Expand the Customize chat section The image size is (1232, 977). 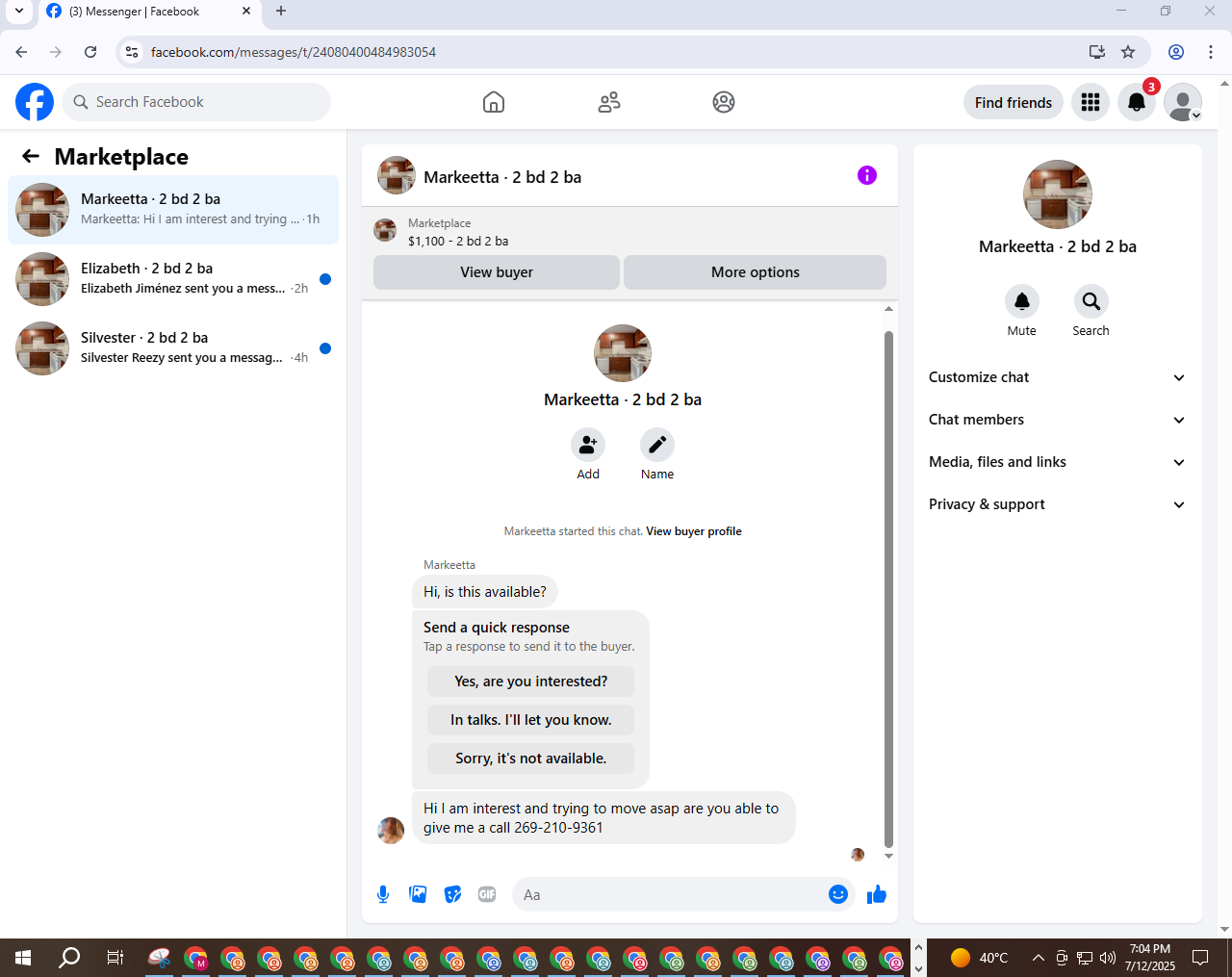(x=1058, y=377)
